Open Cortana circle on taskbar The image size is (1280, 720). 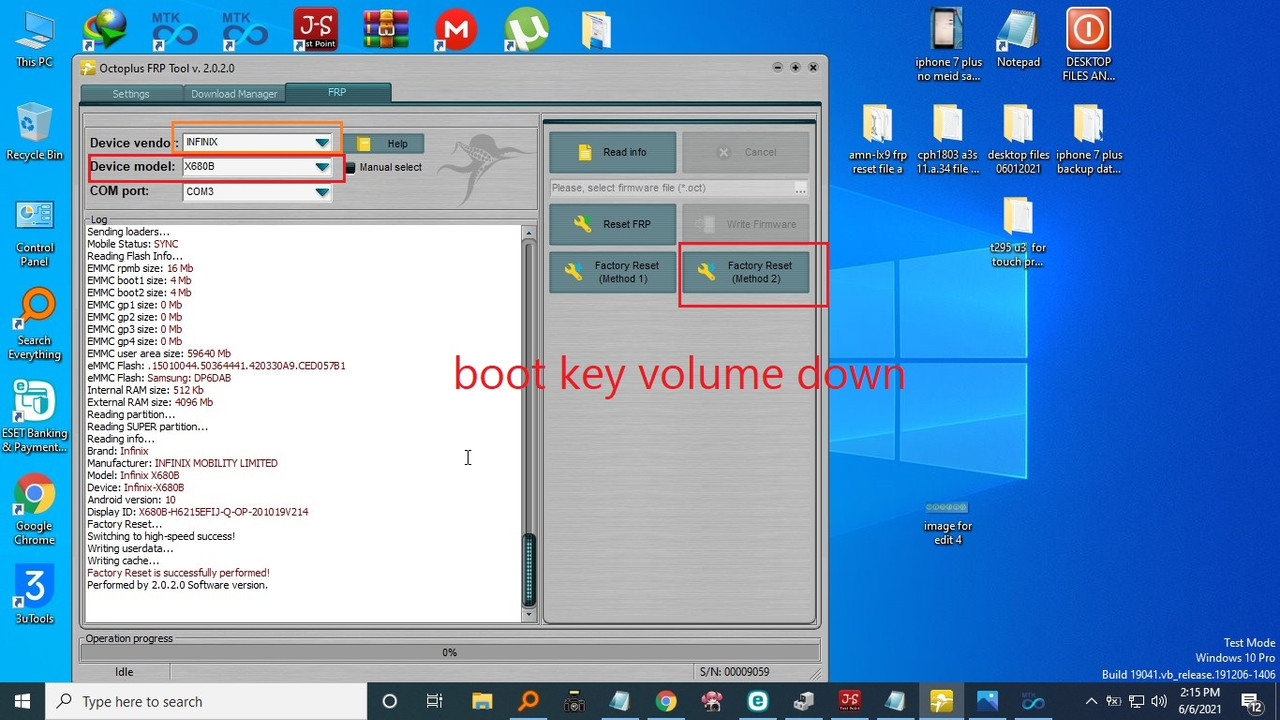click(389, 701)
